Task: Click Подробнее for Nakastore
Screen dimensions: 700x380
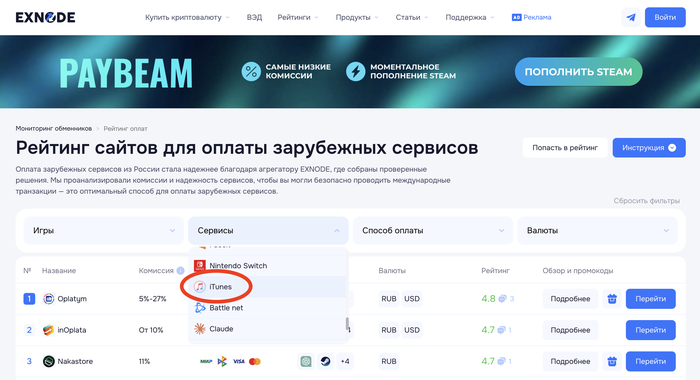Action: (570, 361)
